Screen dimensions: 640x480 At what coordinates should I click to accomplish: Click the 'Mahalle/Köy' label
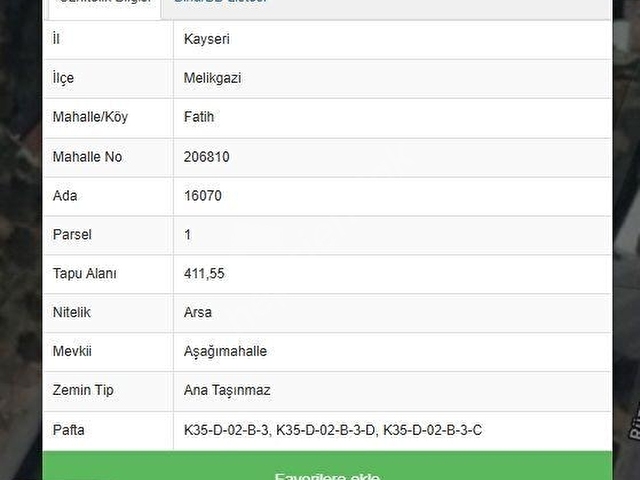90,117
